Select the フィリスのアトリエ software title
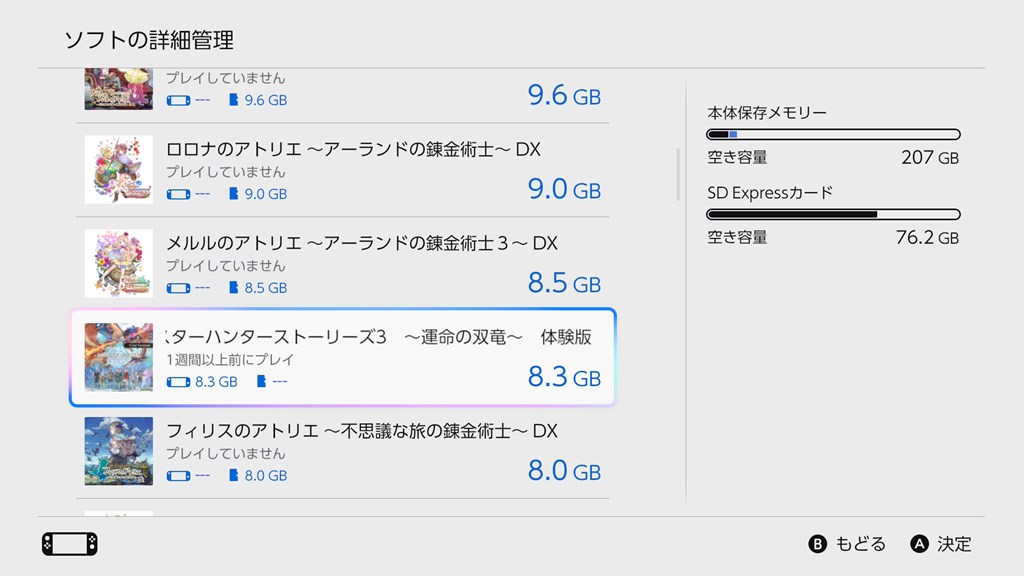Screen dimensions: 1024x576 coord(361,431)
